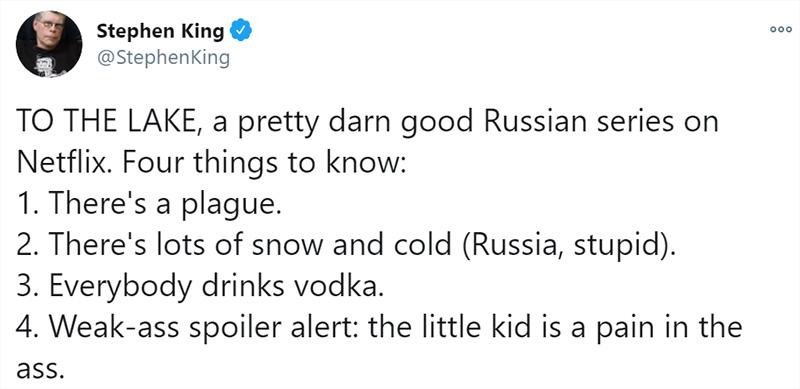
Task: Click the 'Everybody drinks vodka.' line
Action: pyautogui.click(x=199, y=286)
